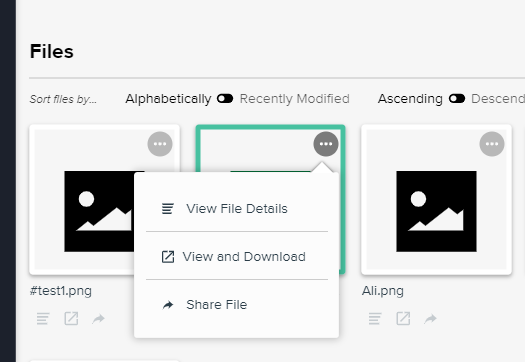This screenshot has width=525, height=362.
Task: Toggle the Ascending/Descending sort order switch
Action: click(457, 99)
